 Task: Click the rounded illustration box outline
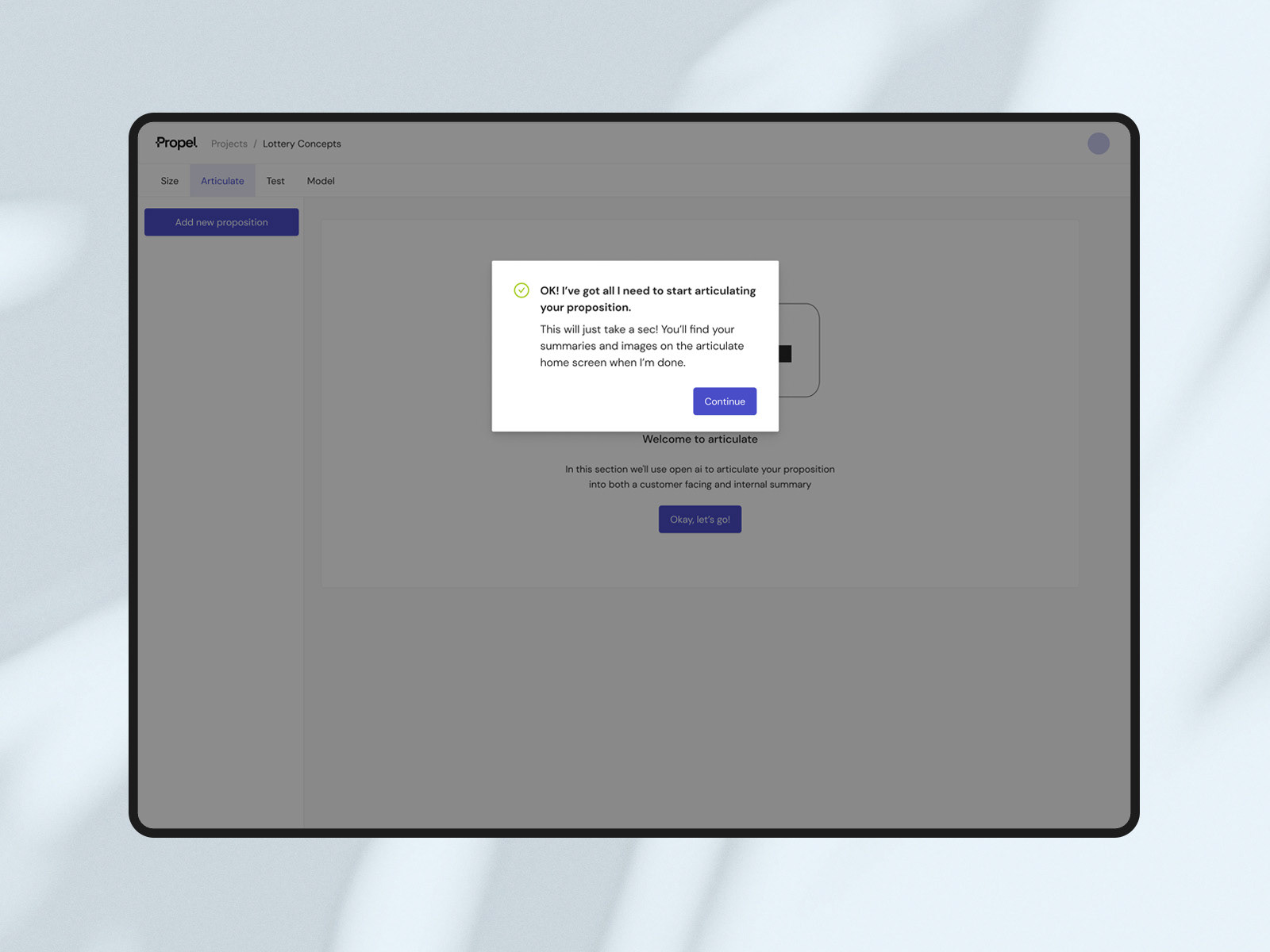(x=799, y=350)
